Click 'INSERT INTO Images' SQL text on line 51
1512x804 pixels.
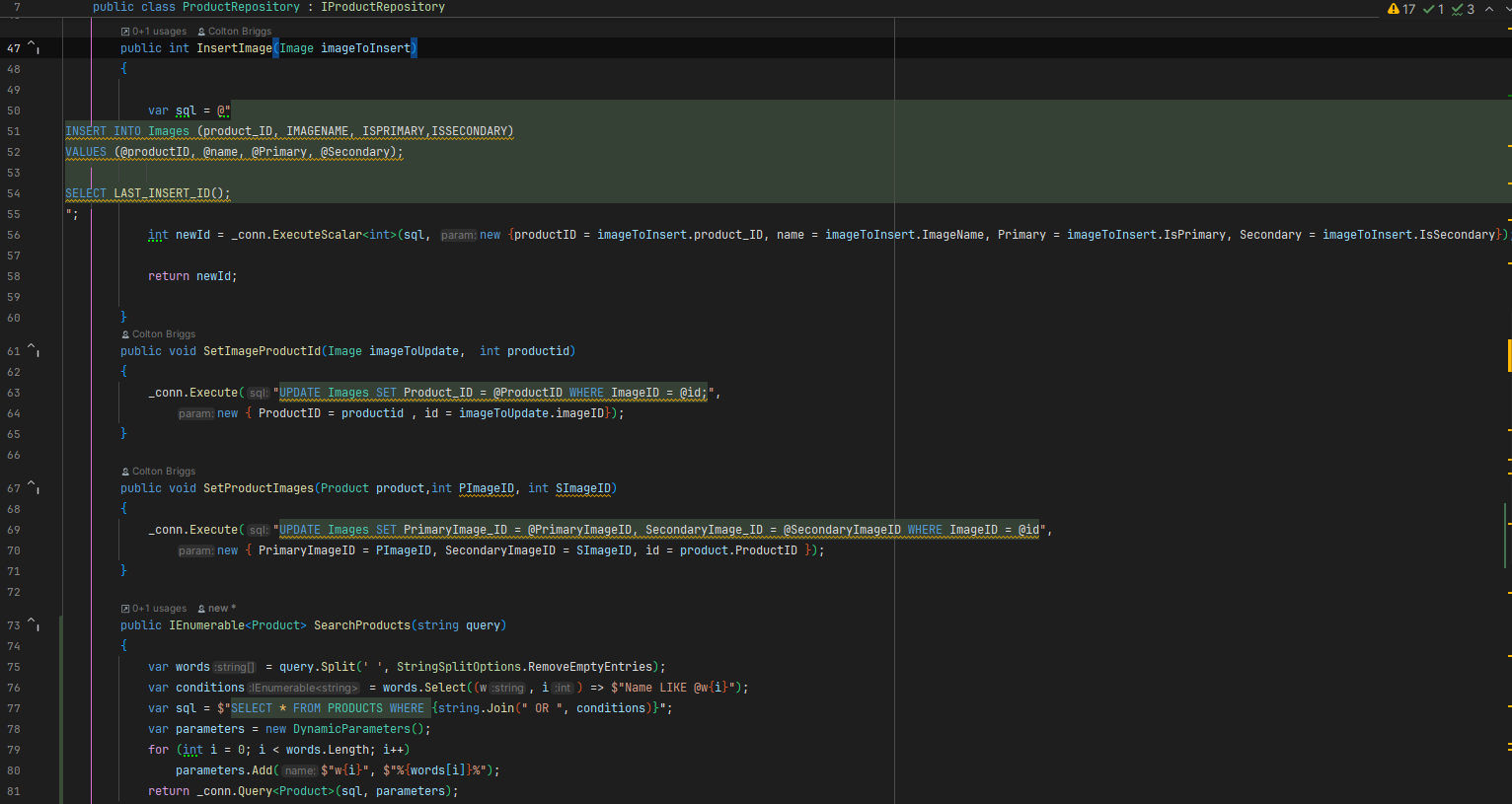(127, 131)
